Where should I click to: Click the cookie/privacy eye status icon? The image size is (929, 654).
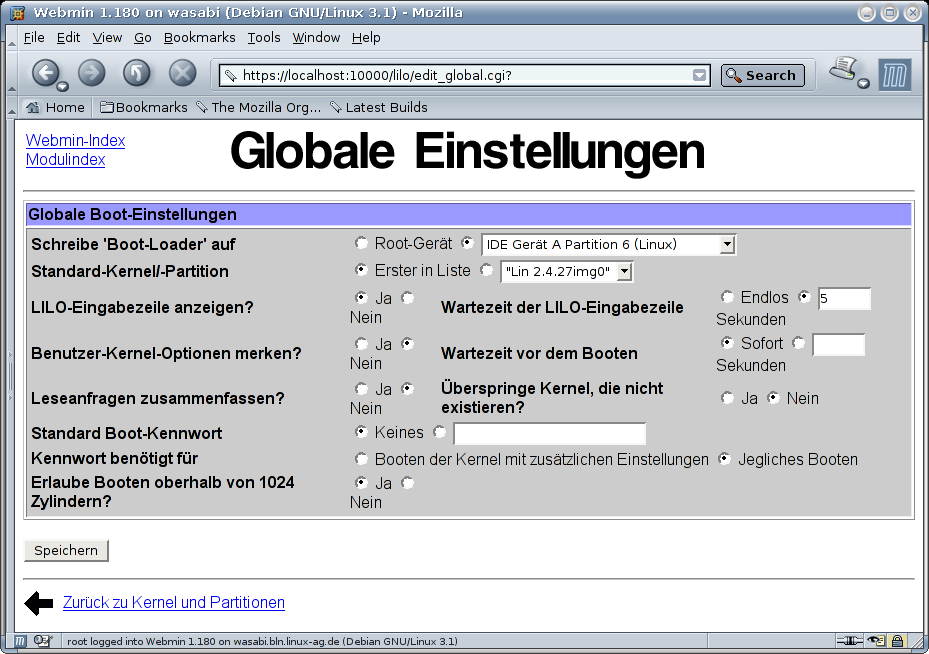point(876,641)
